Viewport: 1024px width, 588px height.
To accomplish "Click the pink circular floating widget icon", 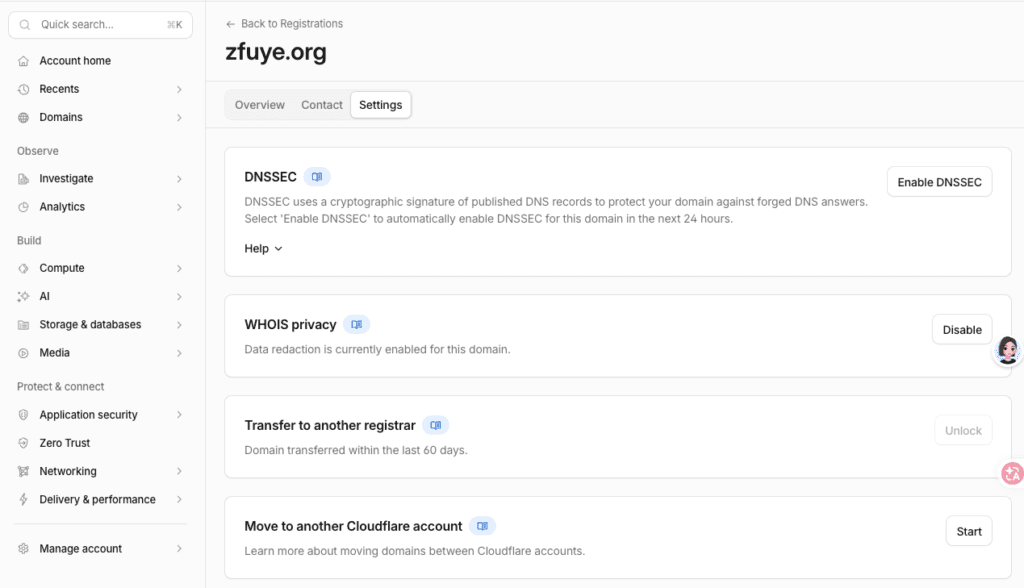I will pyautogui.click(x=1012, y=473).
